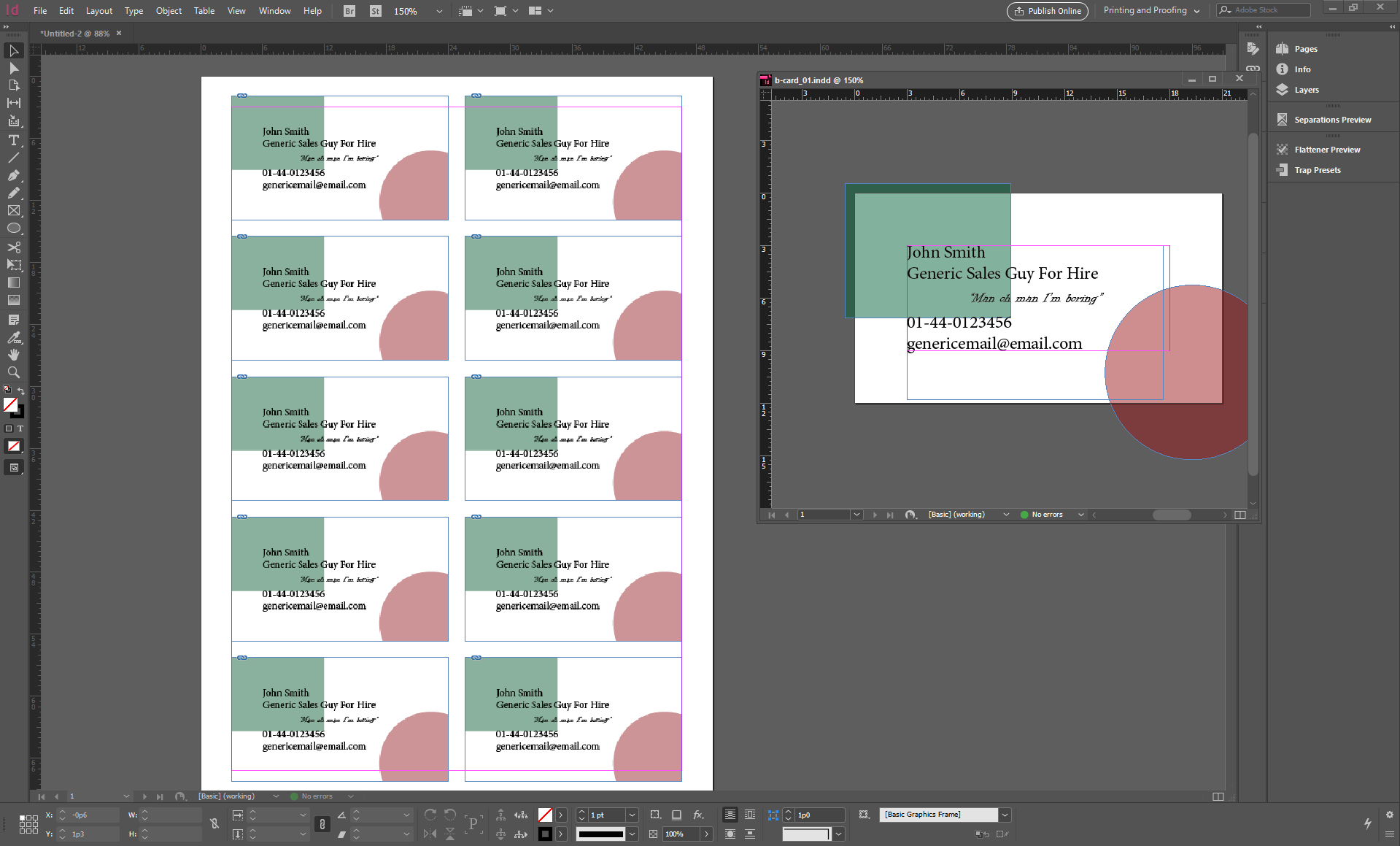Screen dimensions: 1400x846
Task: Open the 150% zoom level dropdown
Action: pos(438,11)
